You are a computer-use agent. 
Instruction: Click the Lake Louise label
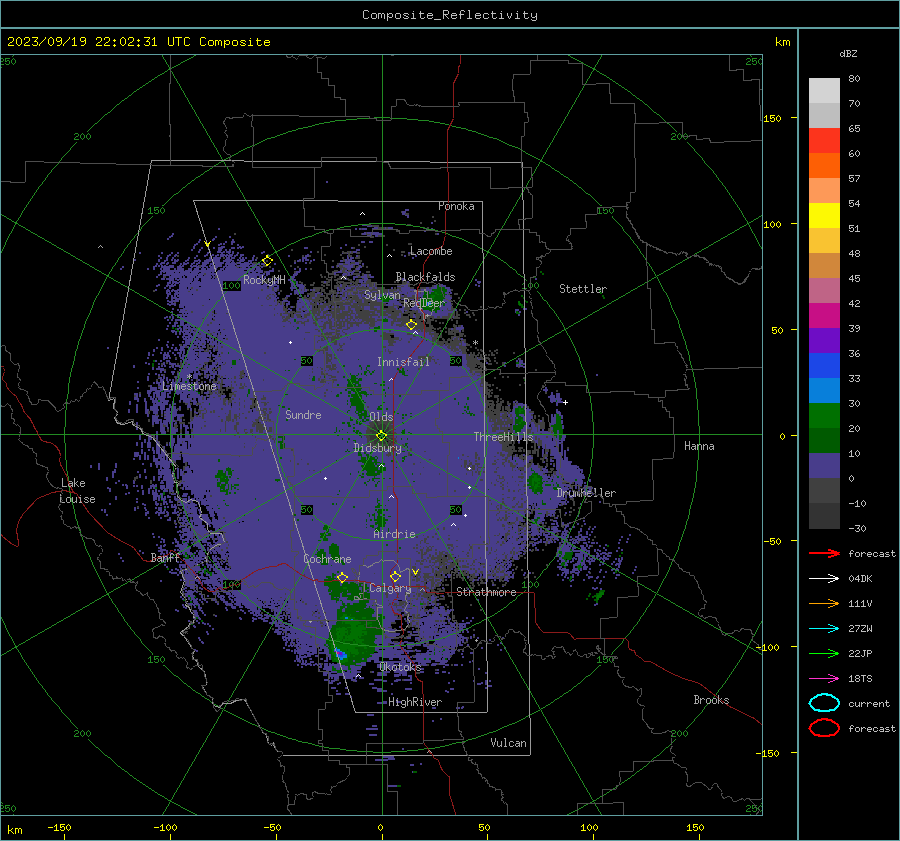[x=77, y=491]
